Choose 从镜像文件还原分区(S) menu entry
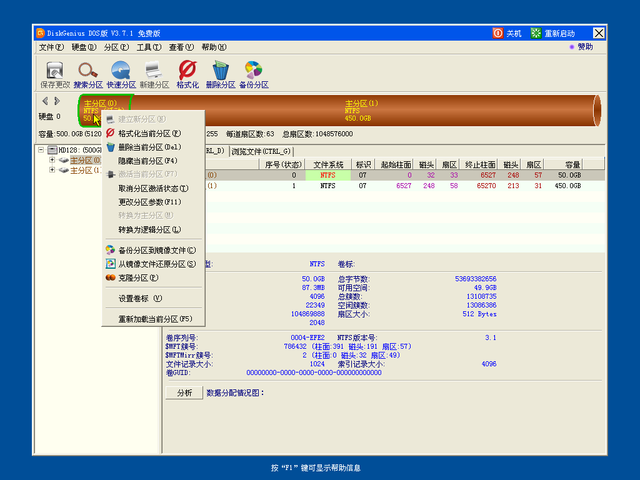 click(153, 264)
